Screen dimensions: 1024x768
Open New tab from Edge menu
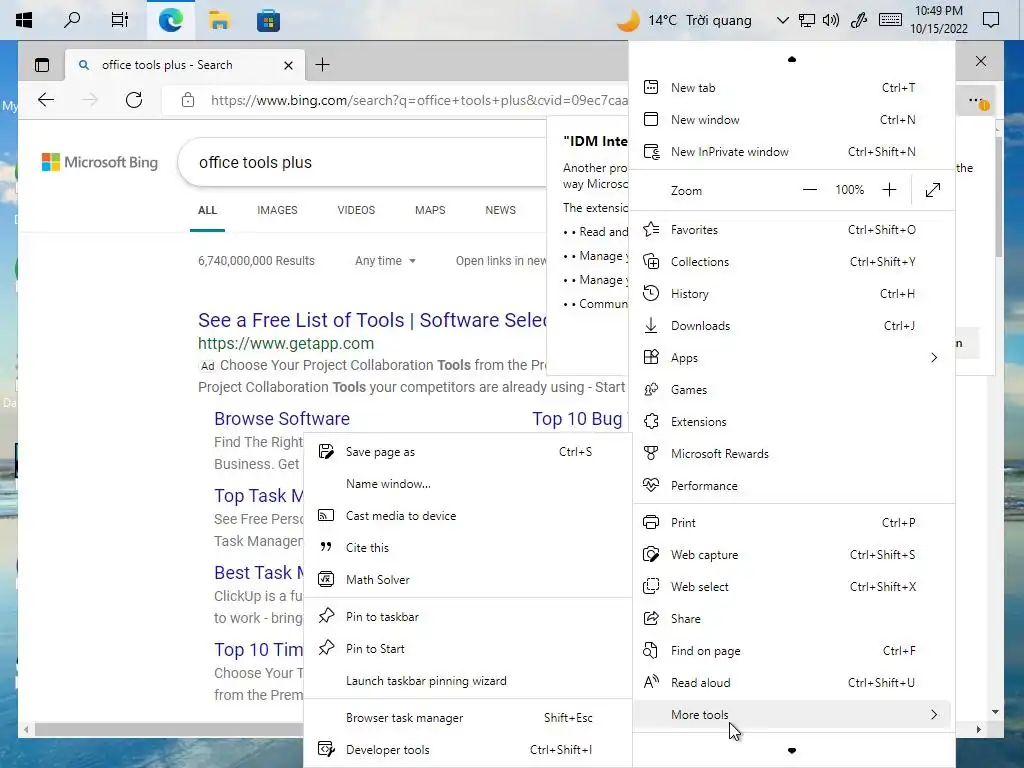(793, 88)
